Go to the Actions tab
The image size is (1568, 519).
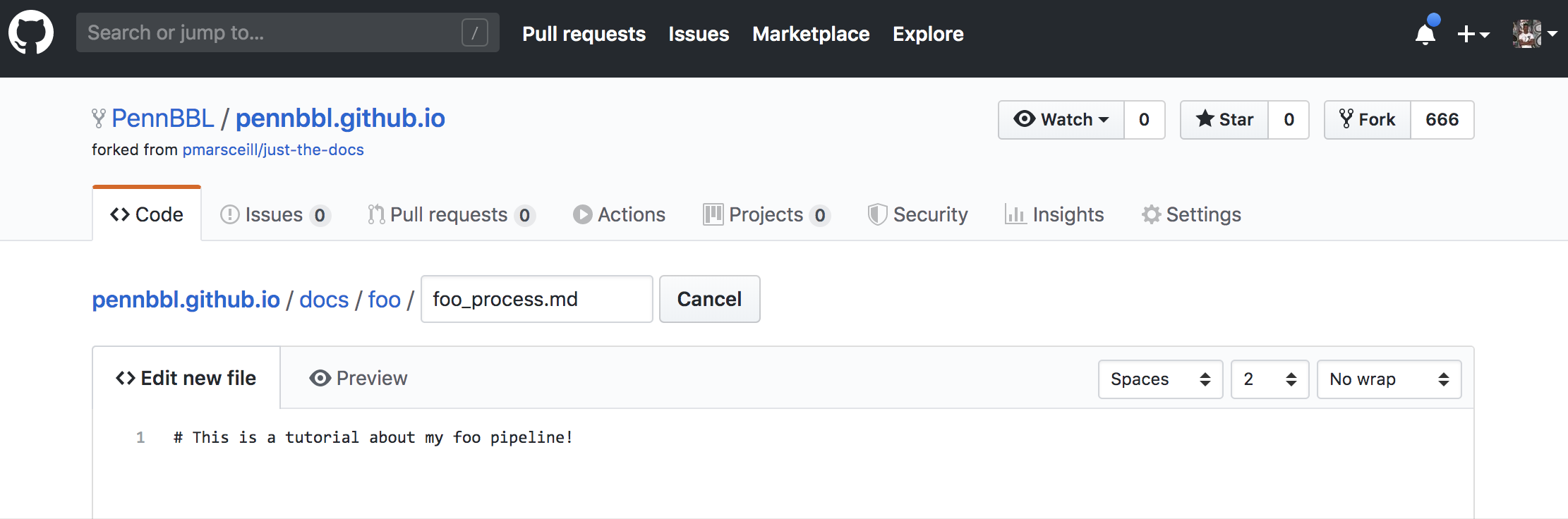click(619, 214)
